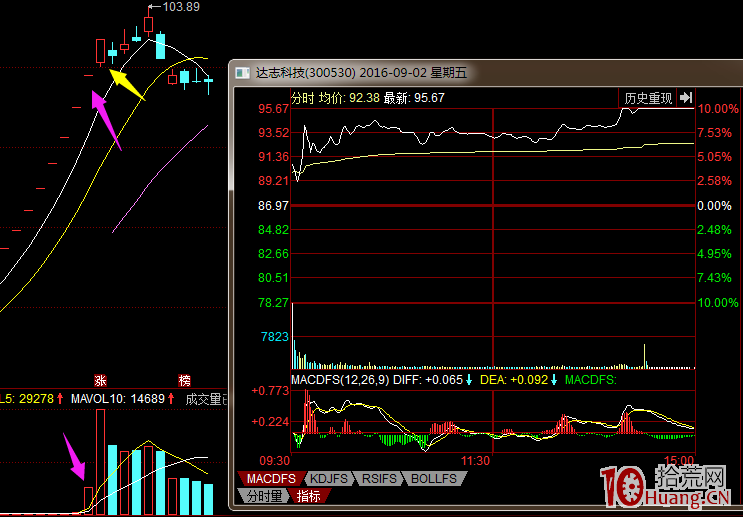Select the 指标 bottom tab
The width and height of the screenshot is (743, 517).
308,496
